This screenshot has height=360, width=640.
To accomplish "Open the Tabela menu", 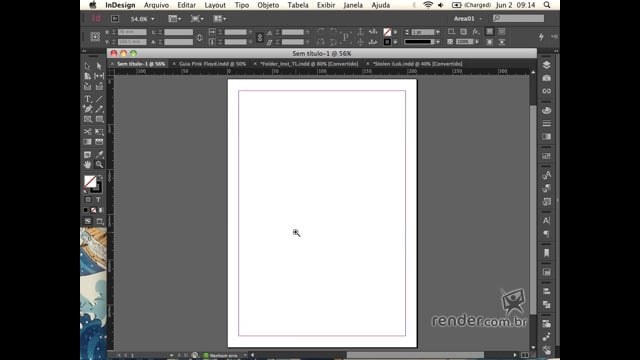I will (298, 5).
